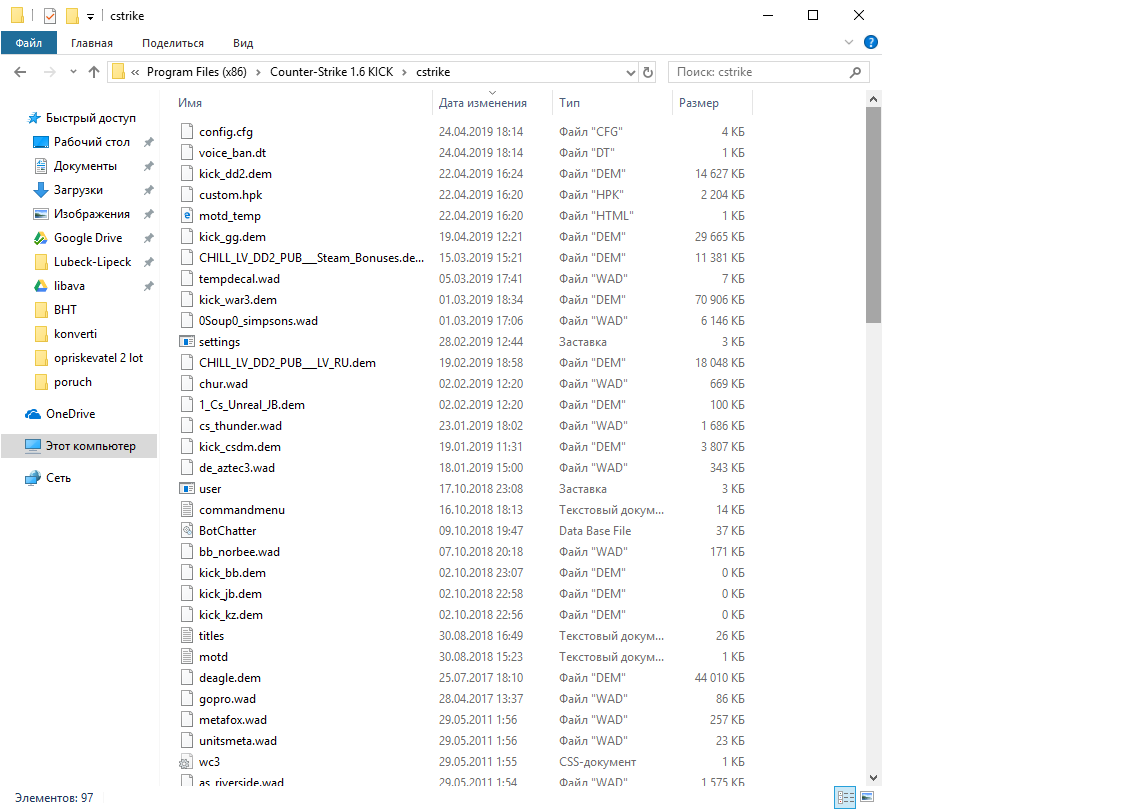
Task: Open address bar history dropdown
Action: pyautogui.click(x=631, y=72)
